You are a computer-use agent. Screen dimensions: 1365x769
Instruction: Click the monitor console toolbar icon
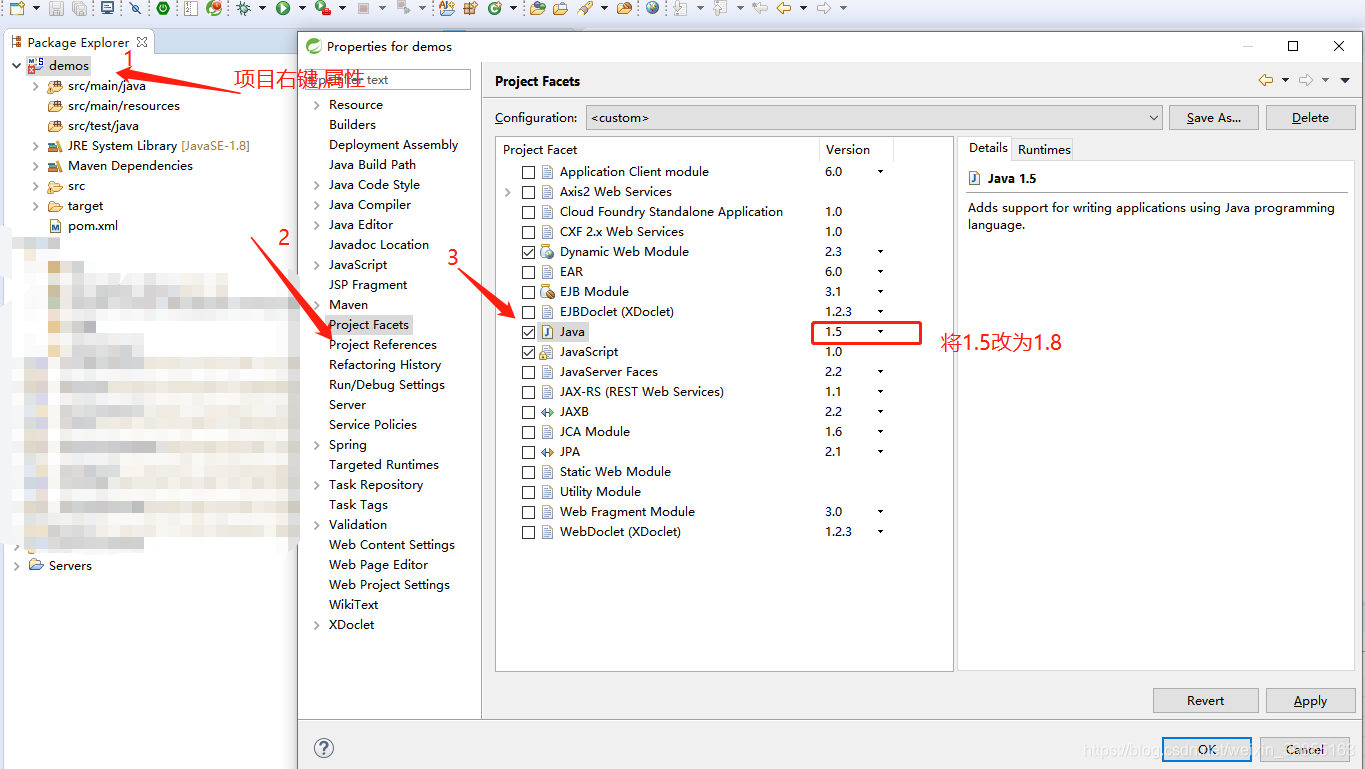click(x=107, y=8)
